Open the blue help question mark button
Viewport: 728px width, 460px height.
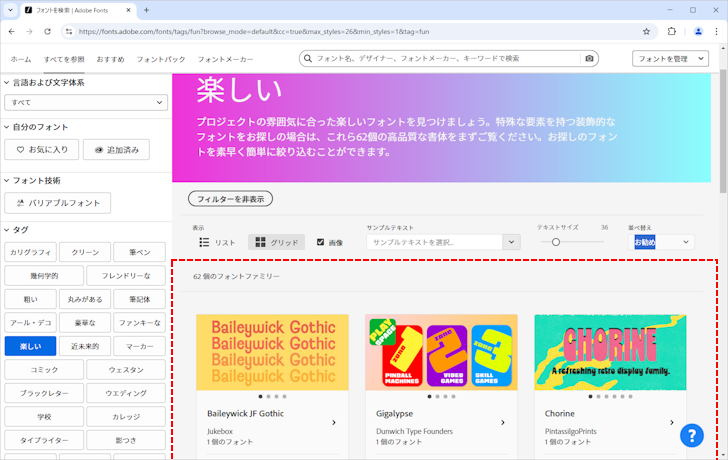(692, 435)
